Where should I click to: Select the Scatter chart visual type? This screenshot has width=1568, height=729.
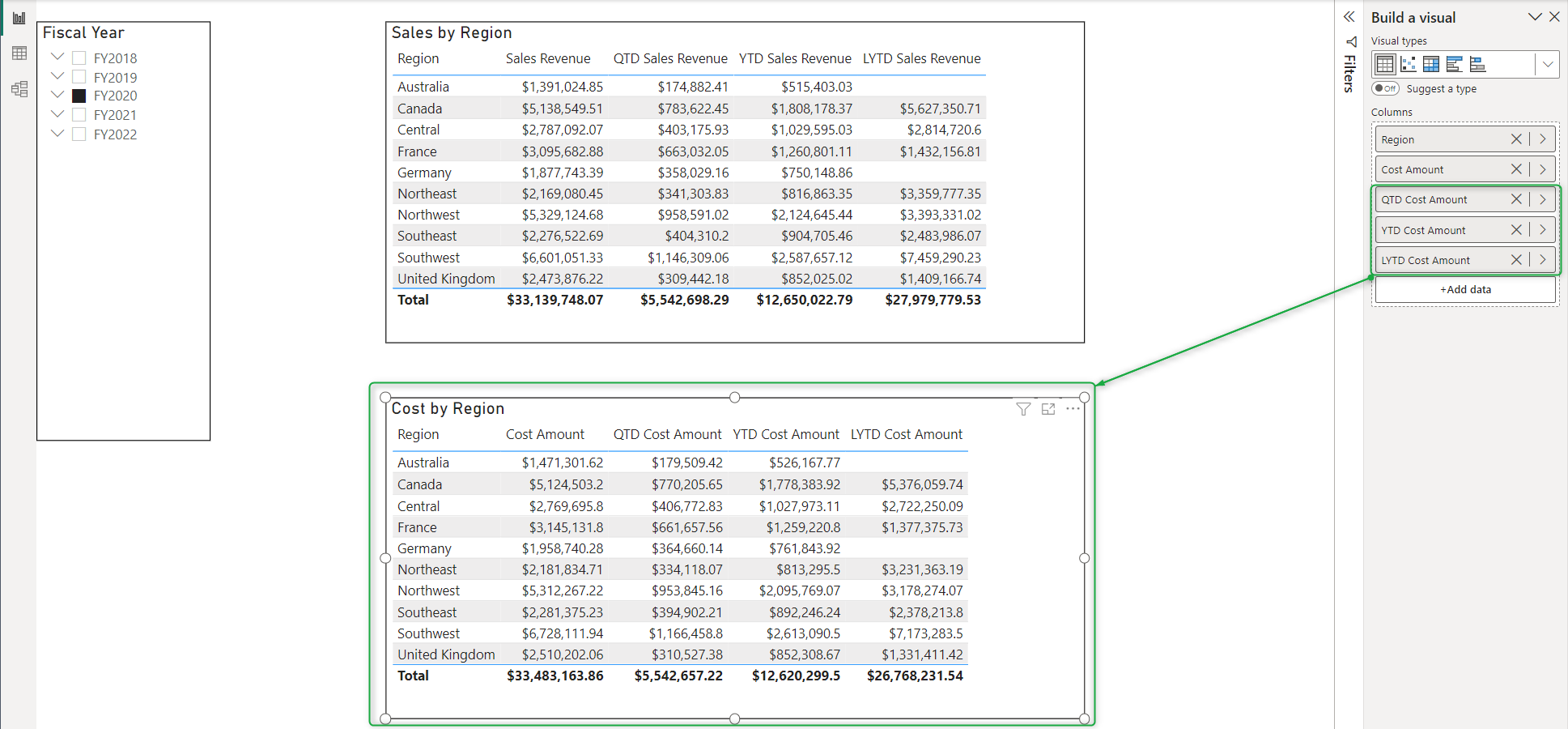pyautogui.click(x=1409, y=64)
